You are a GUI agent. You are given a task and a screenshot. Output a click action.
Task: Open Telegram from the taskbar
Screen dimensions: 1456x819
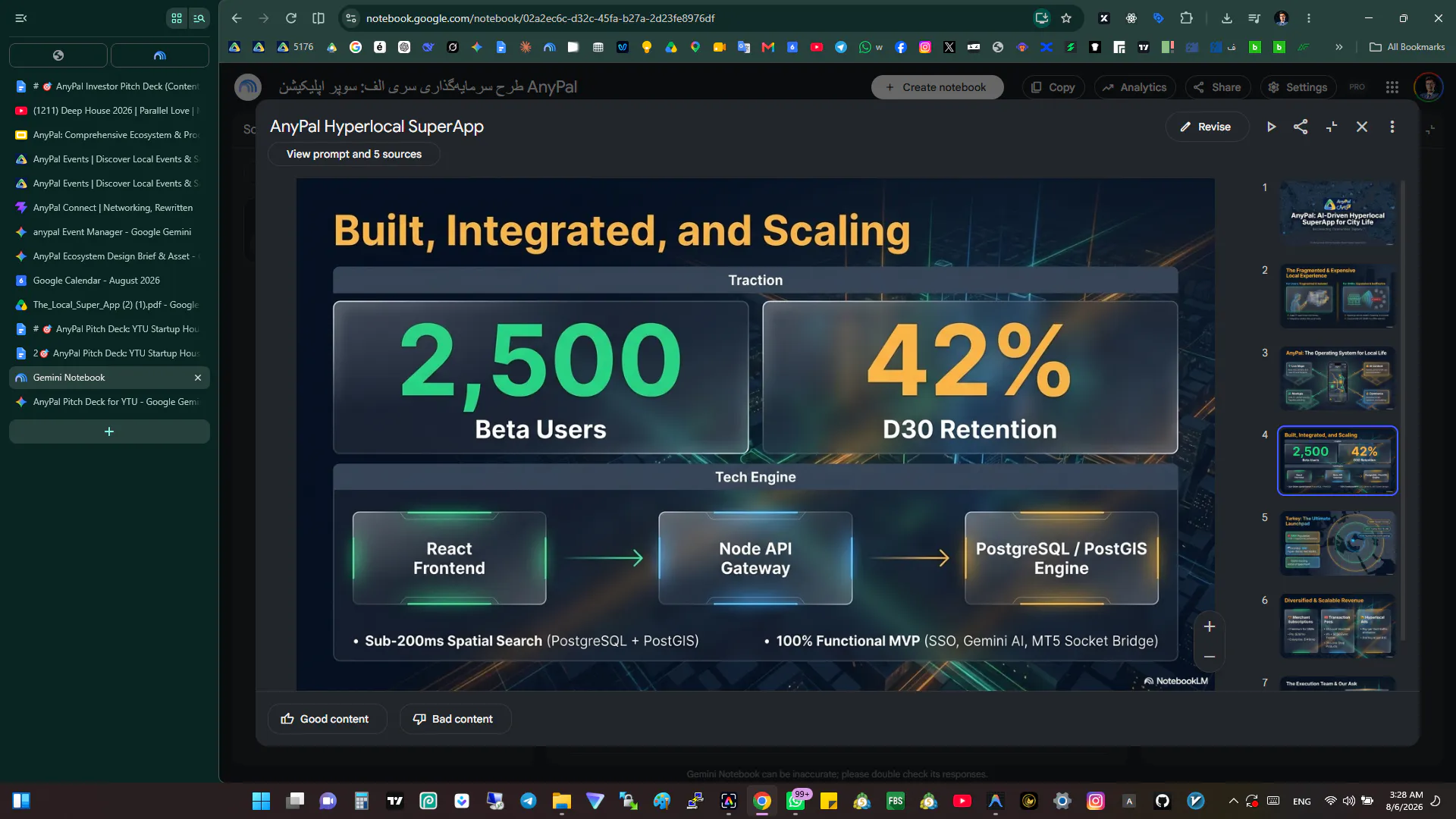pyautogui.click(x=529, y=801)
